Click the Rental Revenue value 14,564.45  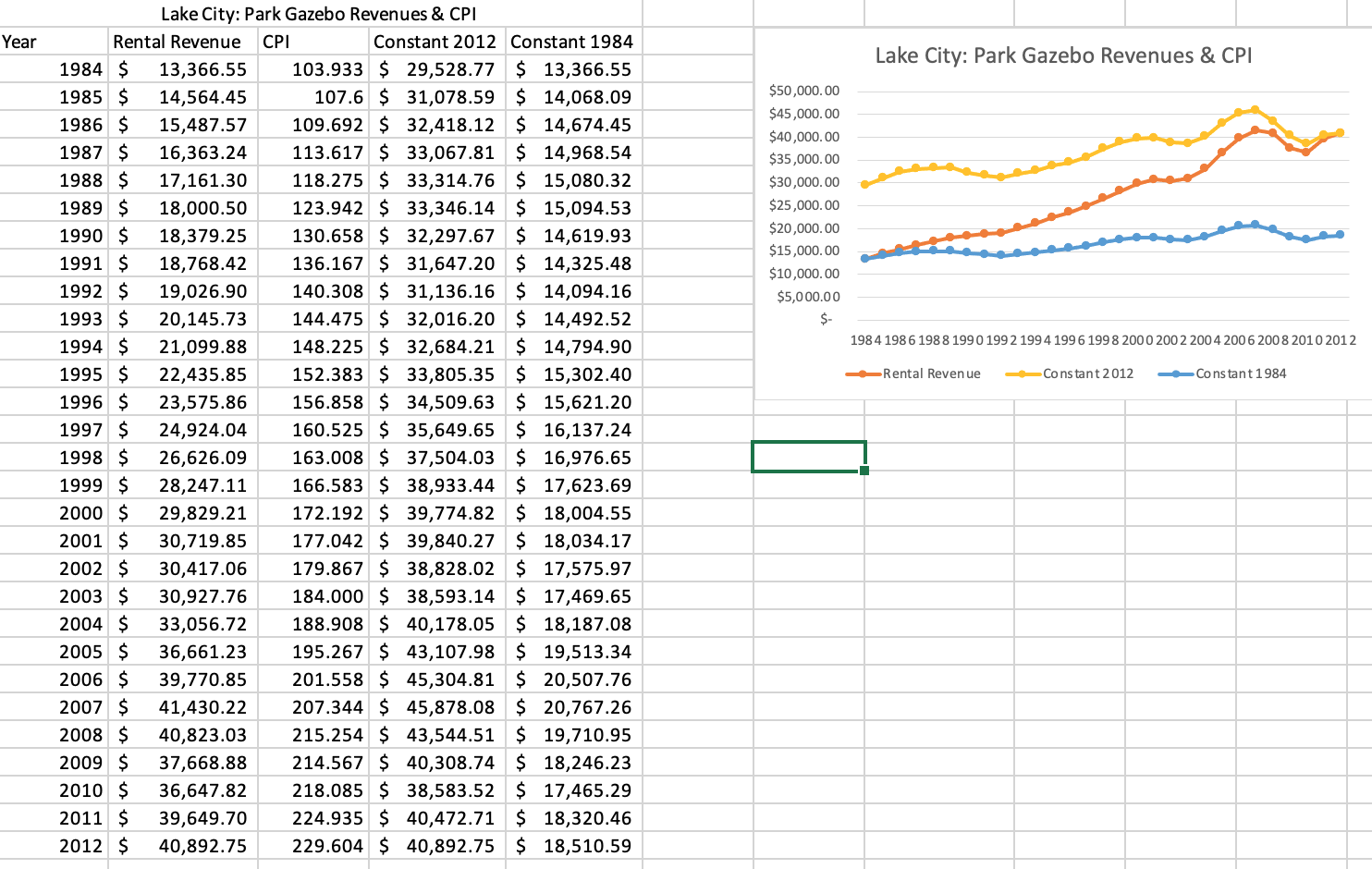[x=183, y=97]
